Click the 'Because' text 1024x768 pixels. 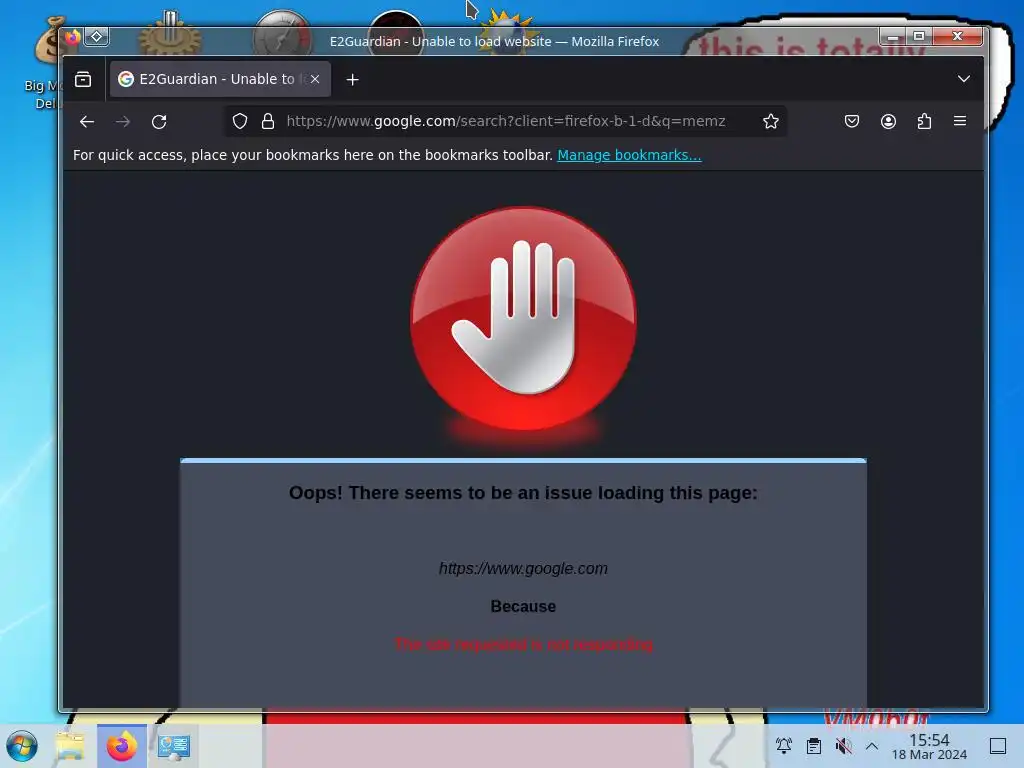[523, 607]
